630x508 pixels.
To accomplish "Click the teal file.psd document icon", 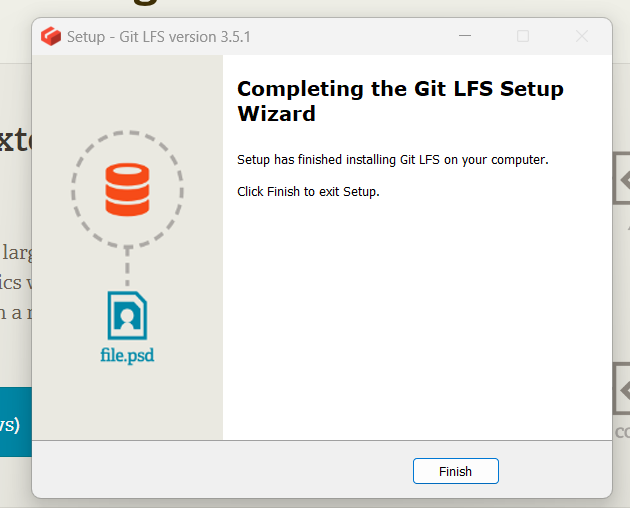I will (127, 316).
